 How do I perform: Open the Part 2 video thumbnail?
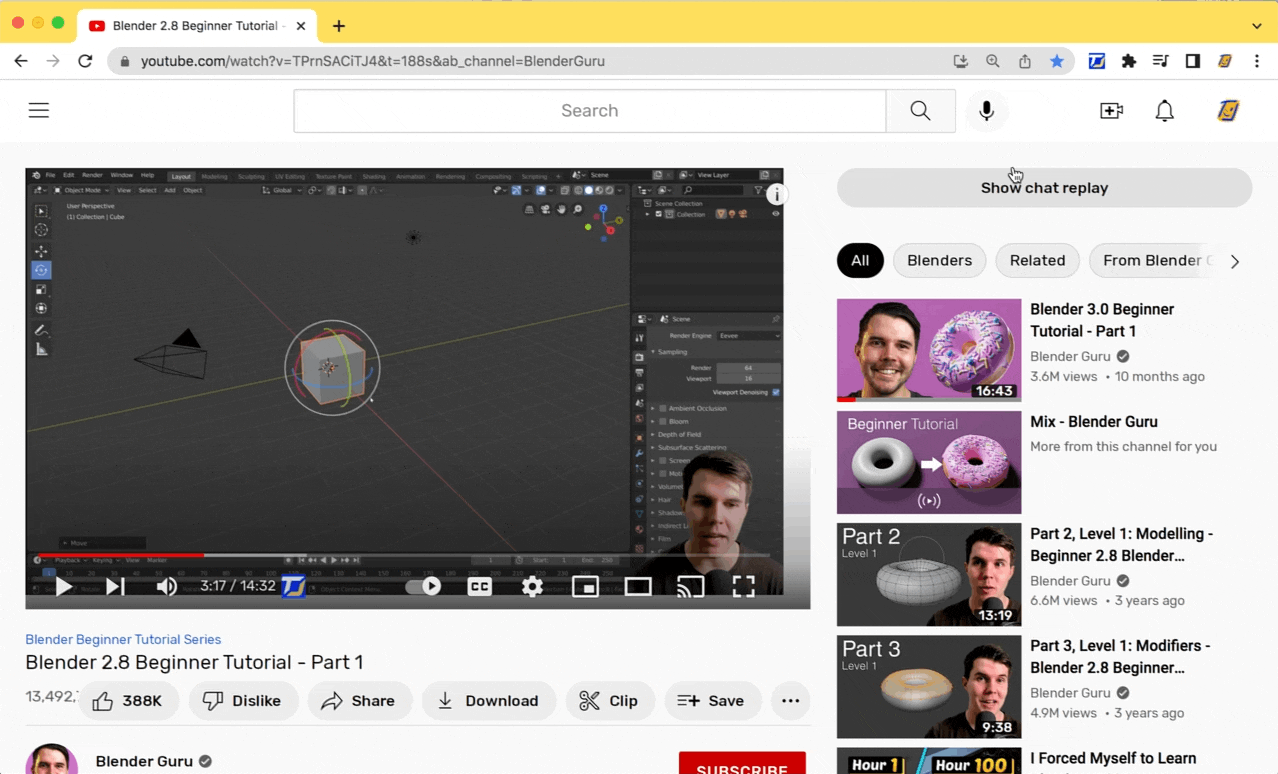tap(929, 574)
